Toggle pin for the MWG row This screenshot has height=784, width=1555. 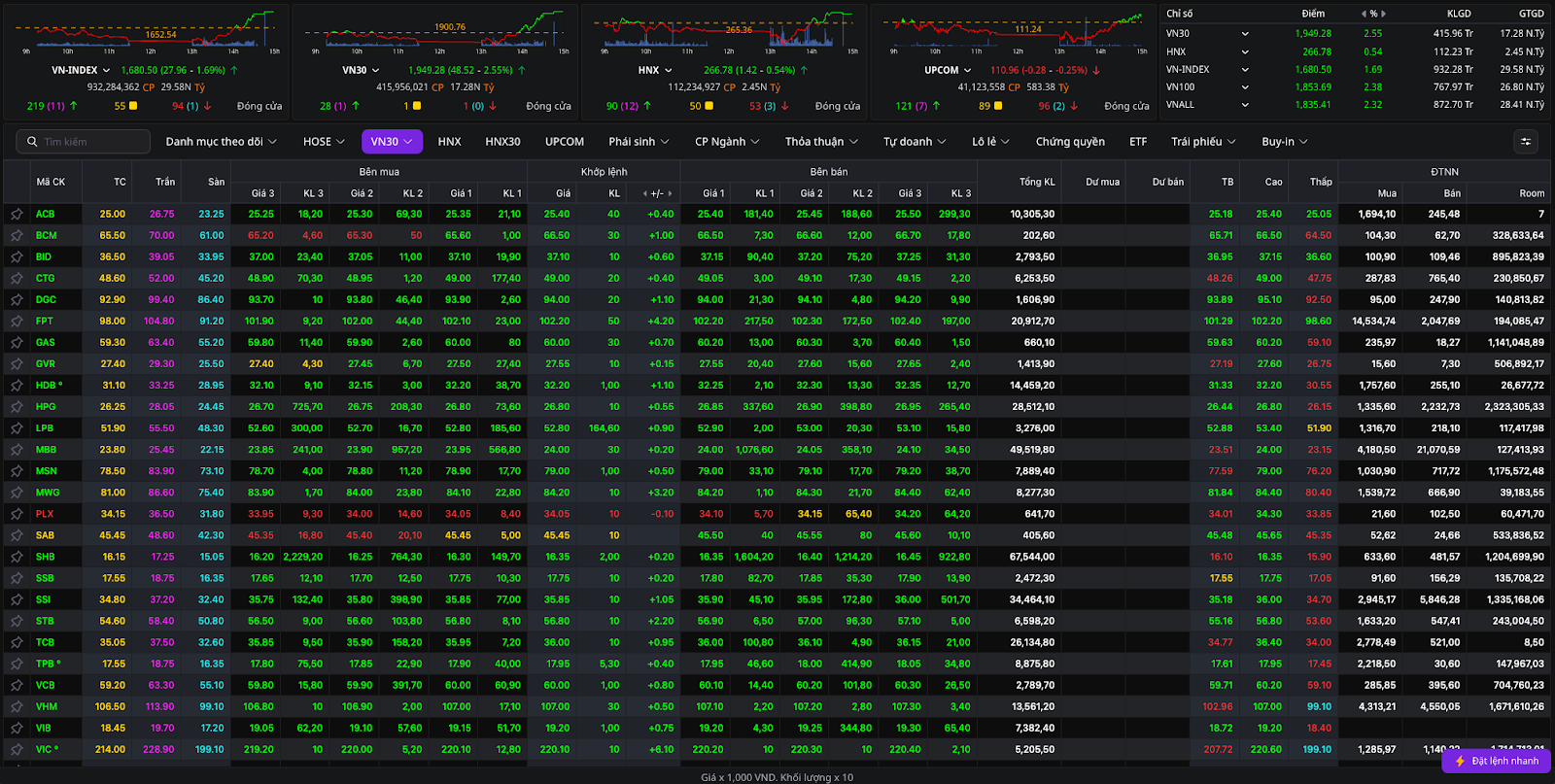[x=17, y=493]
